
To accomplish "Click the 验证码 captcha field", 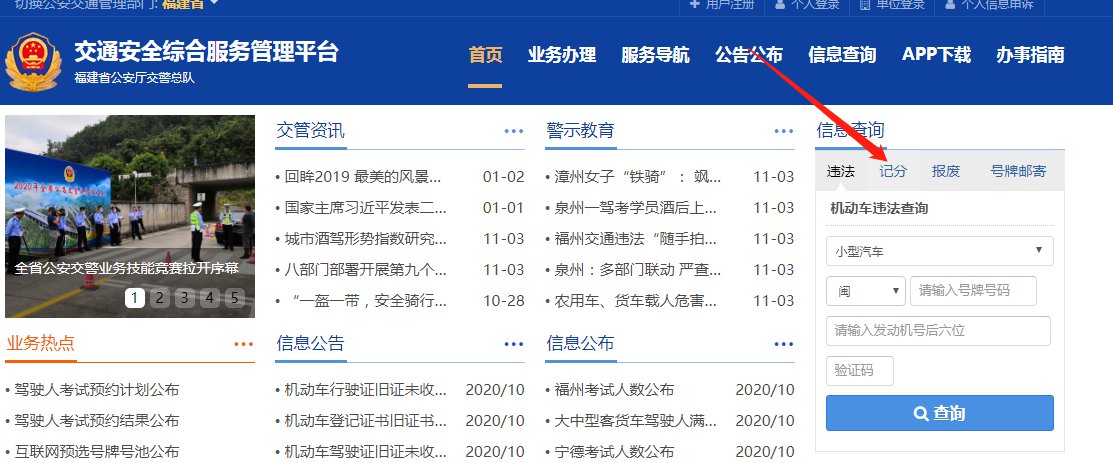I will click(x=860, y=371).
